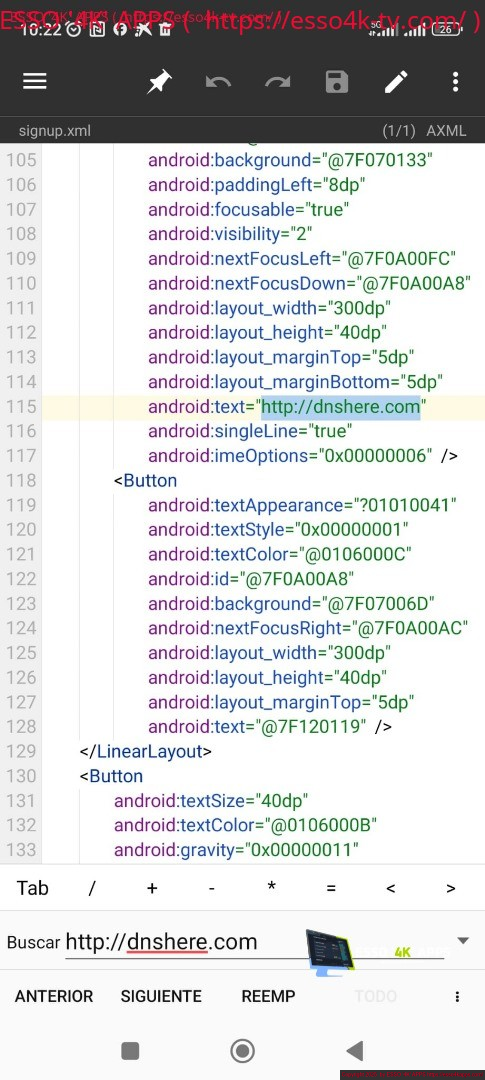Tap REEMP to replace match
Screen dimensions: 485x1080
pos(268,997)
